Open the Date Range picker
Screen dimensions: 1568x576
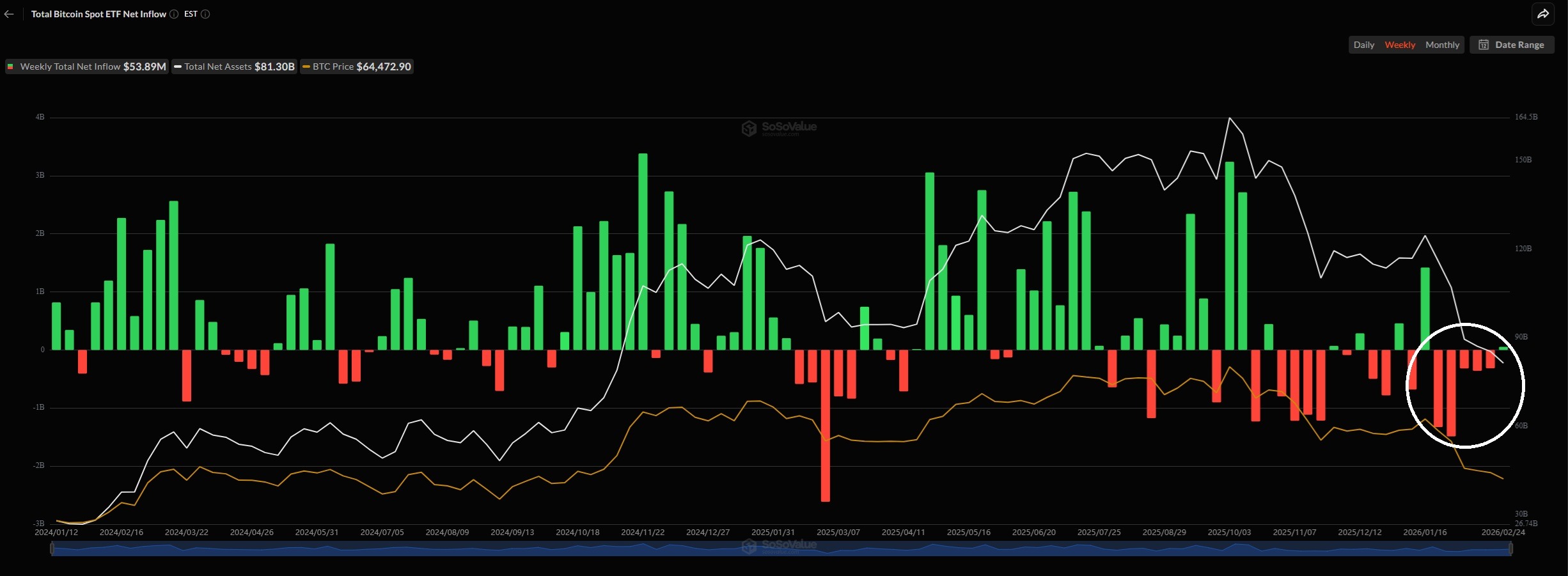tap(1512, 45)
